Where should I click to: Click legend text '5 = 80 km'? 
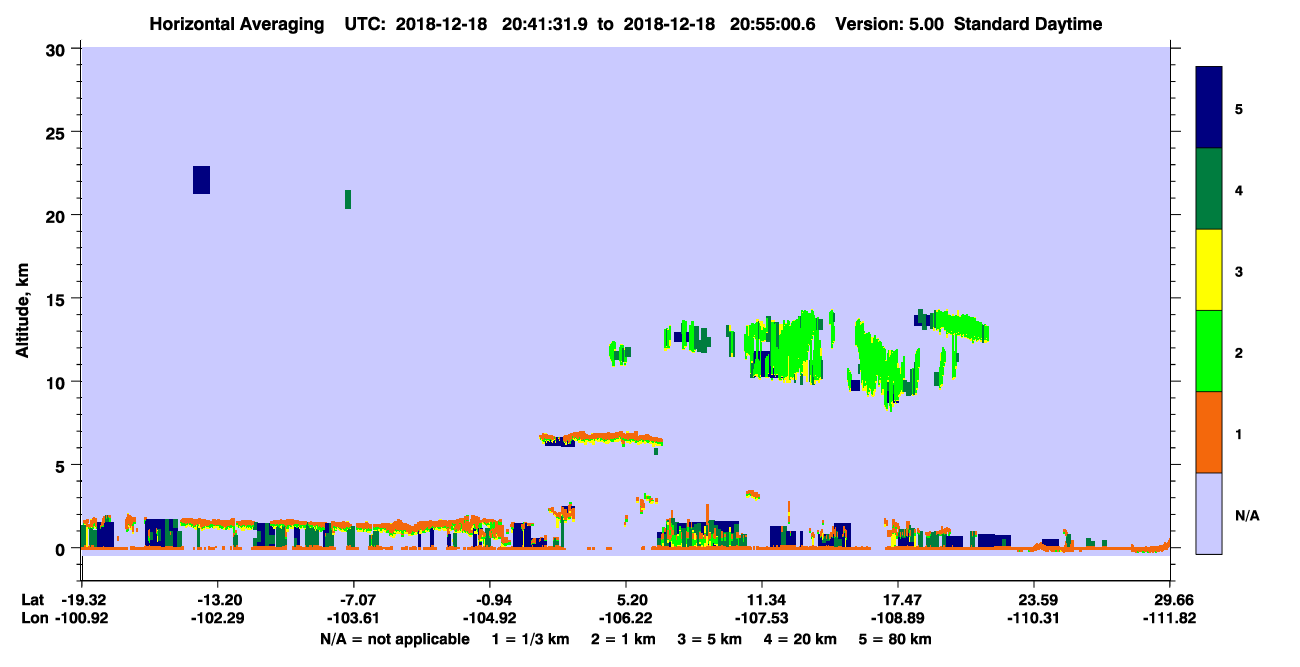[x=896, y=639]
